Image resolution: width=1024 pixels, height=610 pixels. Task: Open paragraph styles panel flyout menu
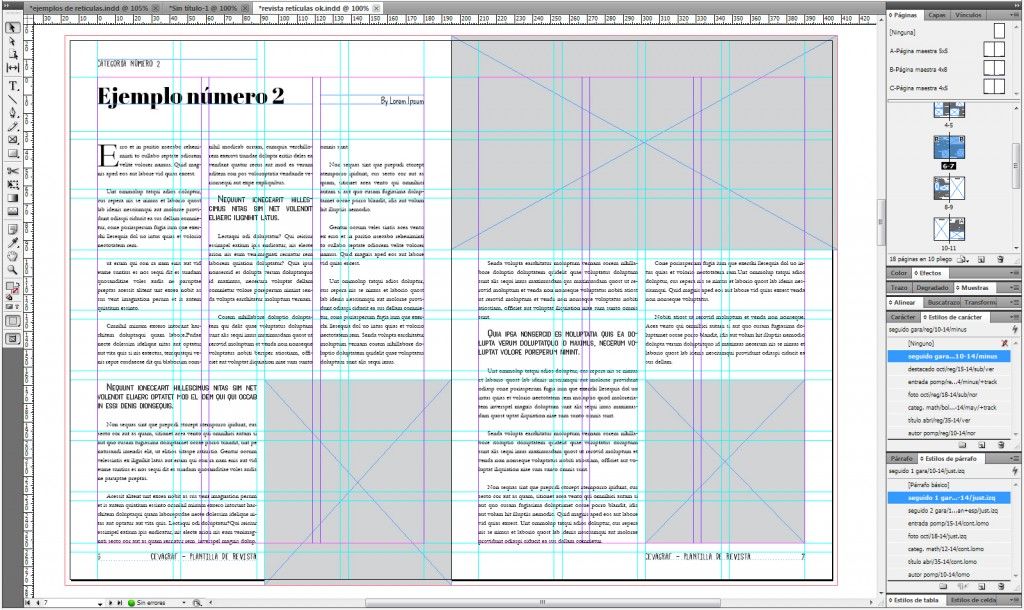pyautogui.click(x=1014, y=458)
